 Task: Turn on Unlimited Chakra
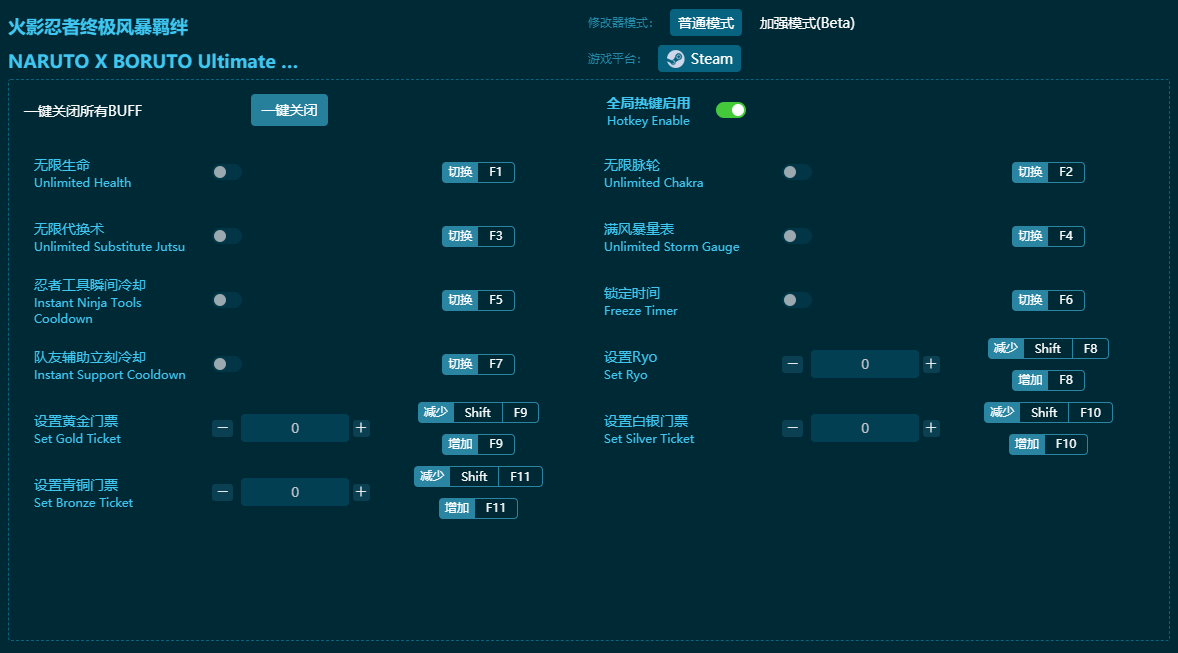(797, 172)
